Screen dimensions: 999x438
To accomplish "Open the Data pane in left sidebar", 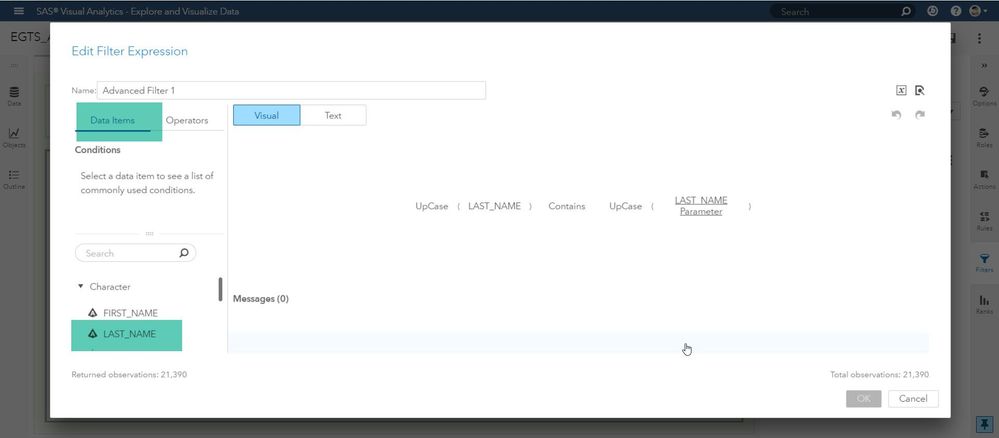I will coord(14,96).
